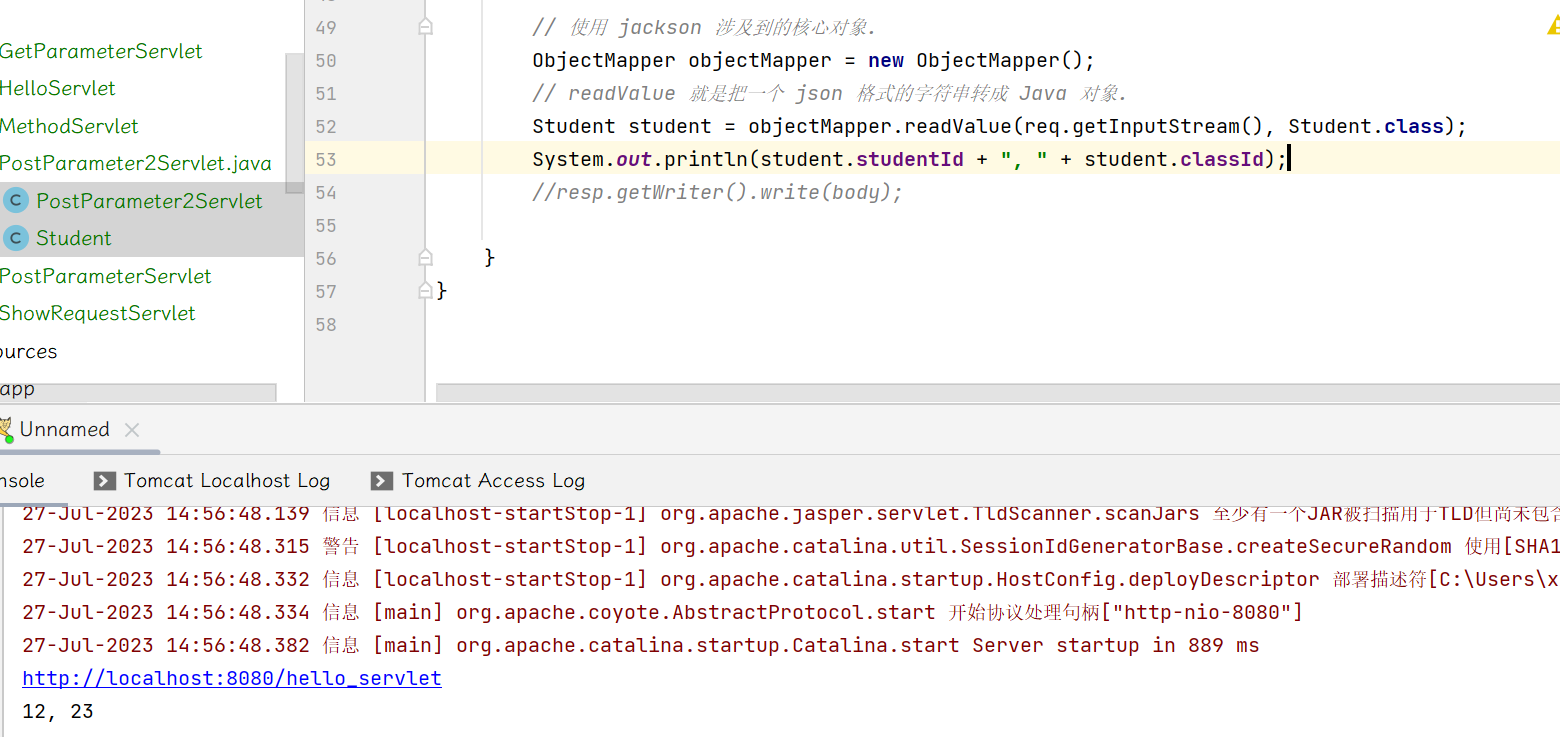
Task: Click the class icon beside PostParameter2Servlet
Action: (16, 201)
